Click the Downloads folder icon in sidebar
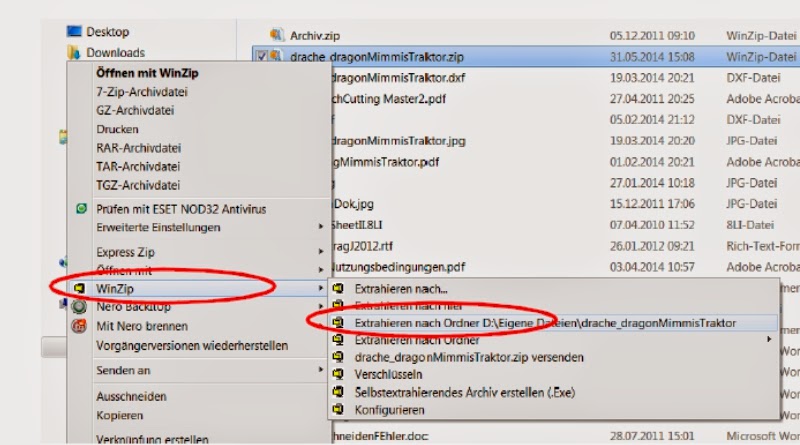800x445 pixels. click(74, 52)
